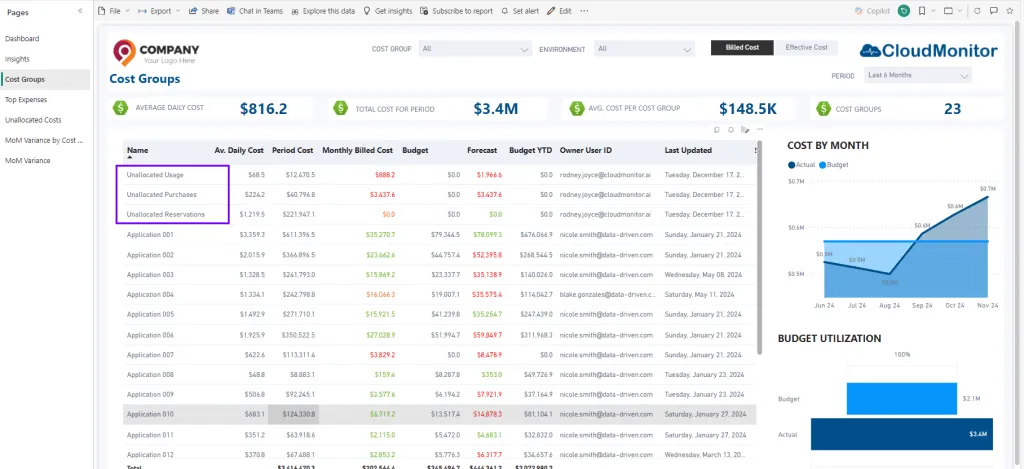Open the MoM Variance by Cost page
The width and height of the screenshot is (1024, 469).
click(45, 140)
